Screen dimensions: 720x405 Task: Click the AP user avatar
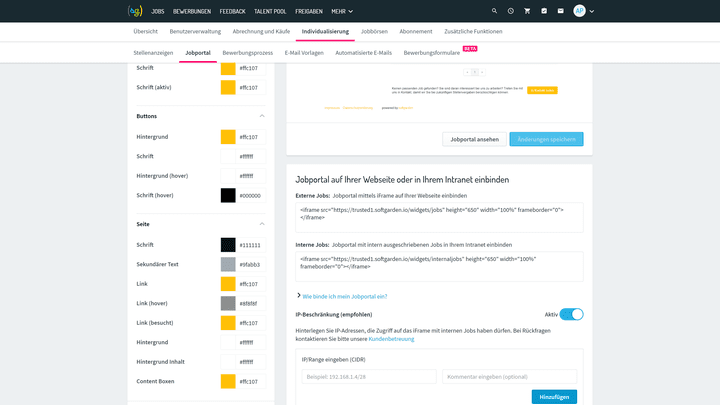pyautogui.click(x=580, y=11)
